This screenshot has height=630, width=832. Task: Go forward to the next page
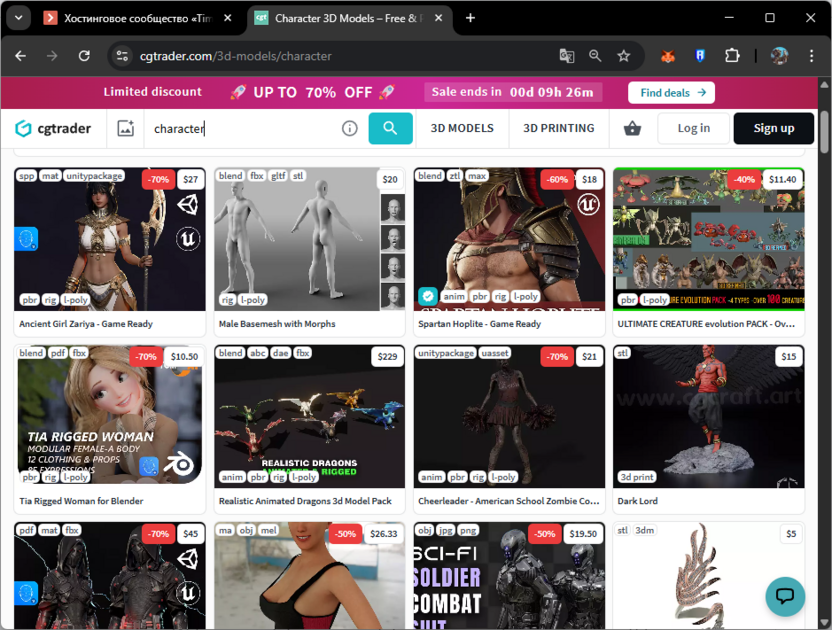(x=52, y=56)
